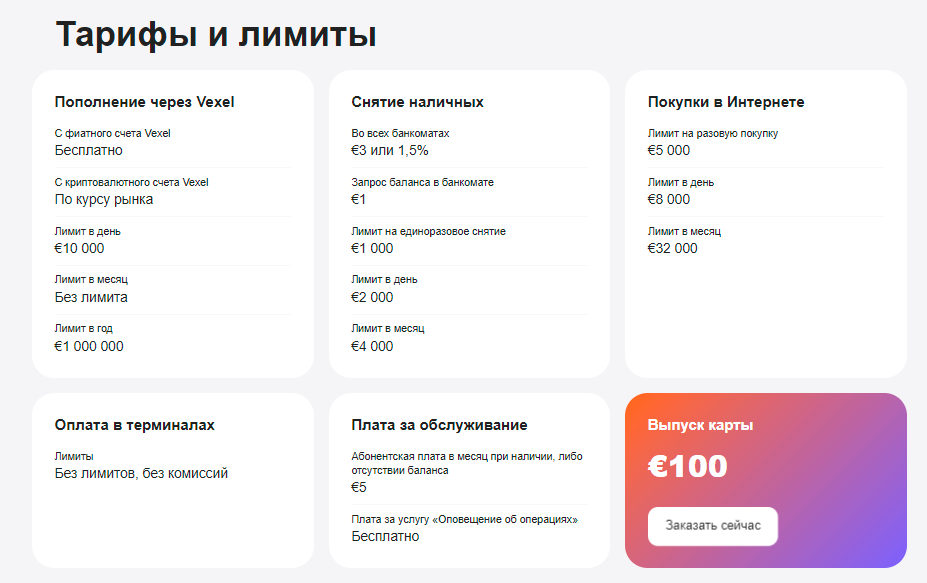Click the "Плата за обслуживание" heading
This screenshot has height=583, width=927.
[x=439, y=425]
